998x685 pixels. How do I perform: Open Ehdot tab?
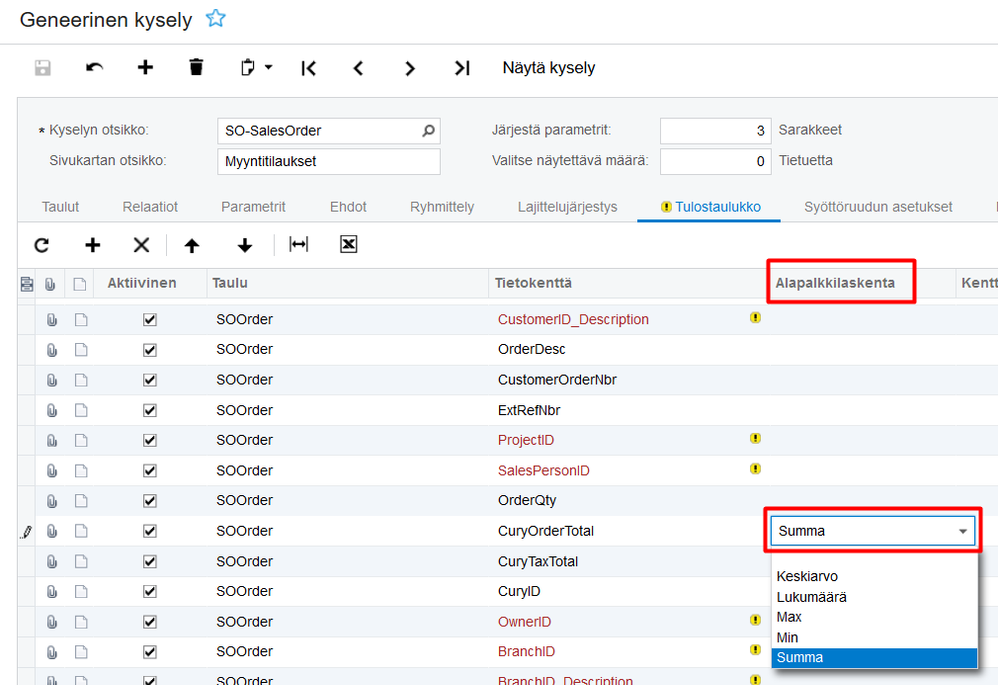click(348, 207)
